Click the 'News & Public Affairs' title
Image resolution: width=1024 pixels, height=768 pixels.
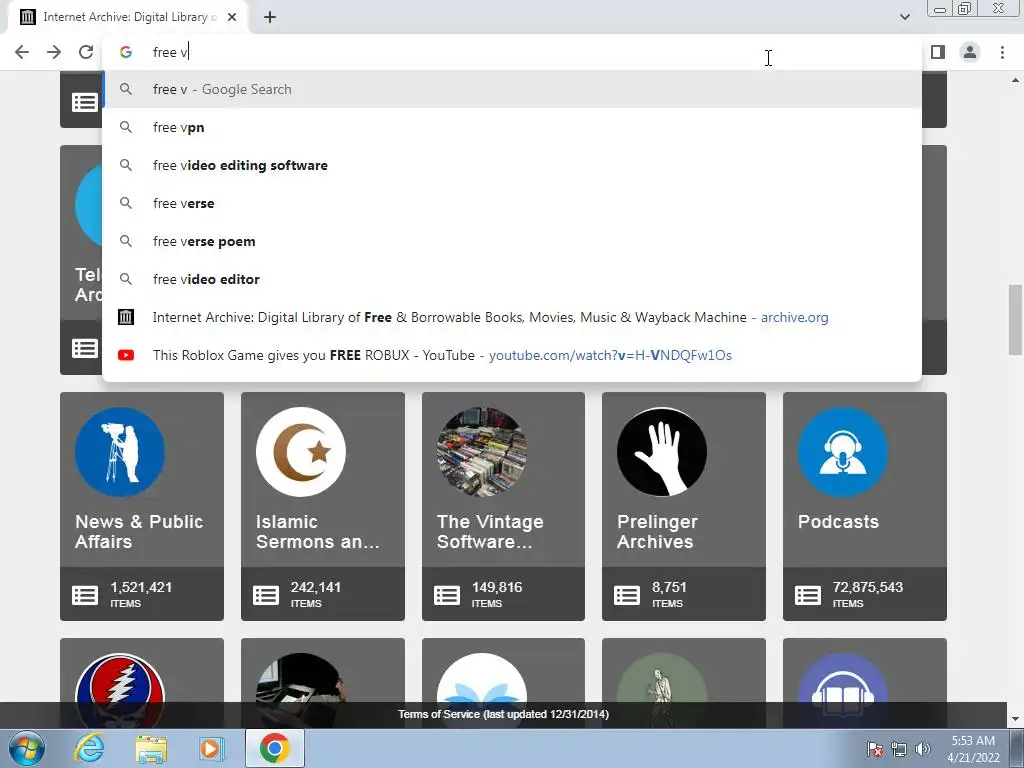pos(139,532)
